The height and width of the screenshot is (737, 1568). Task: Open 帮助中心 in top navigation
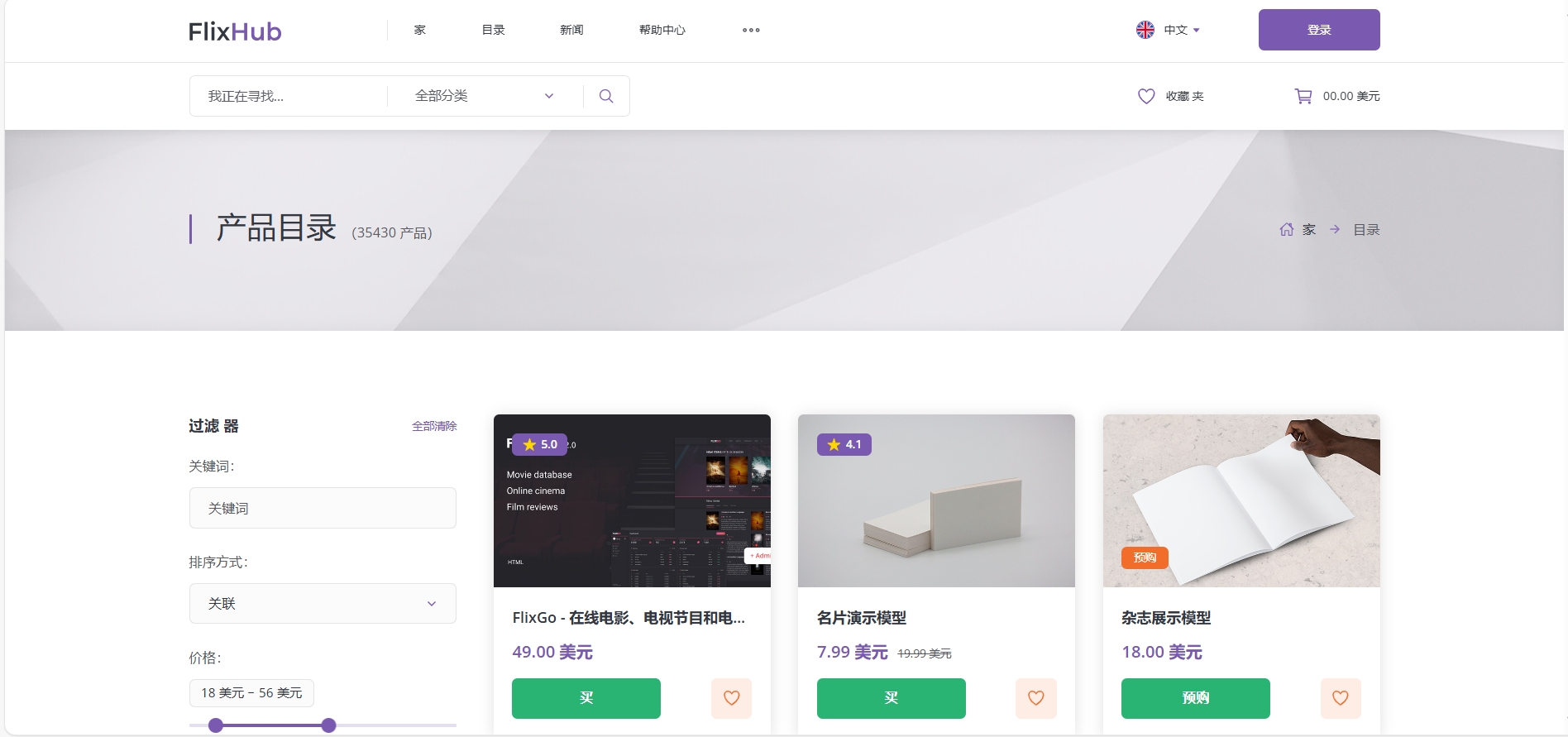click(x=662, y=30)
